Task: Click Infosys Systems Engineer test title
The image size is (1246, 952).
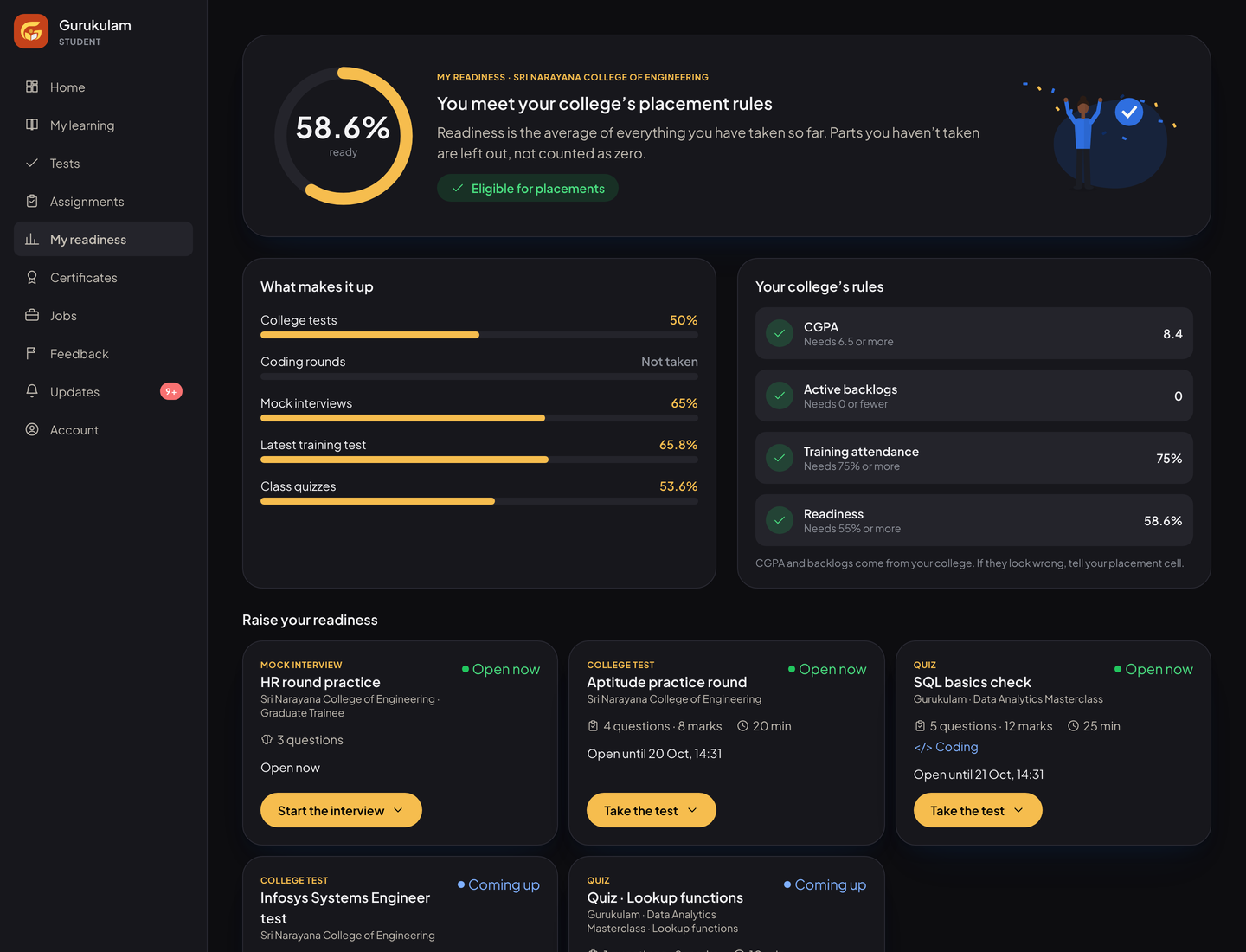Action: click(345, 908)
